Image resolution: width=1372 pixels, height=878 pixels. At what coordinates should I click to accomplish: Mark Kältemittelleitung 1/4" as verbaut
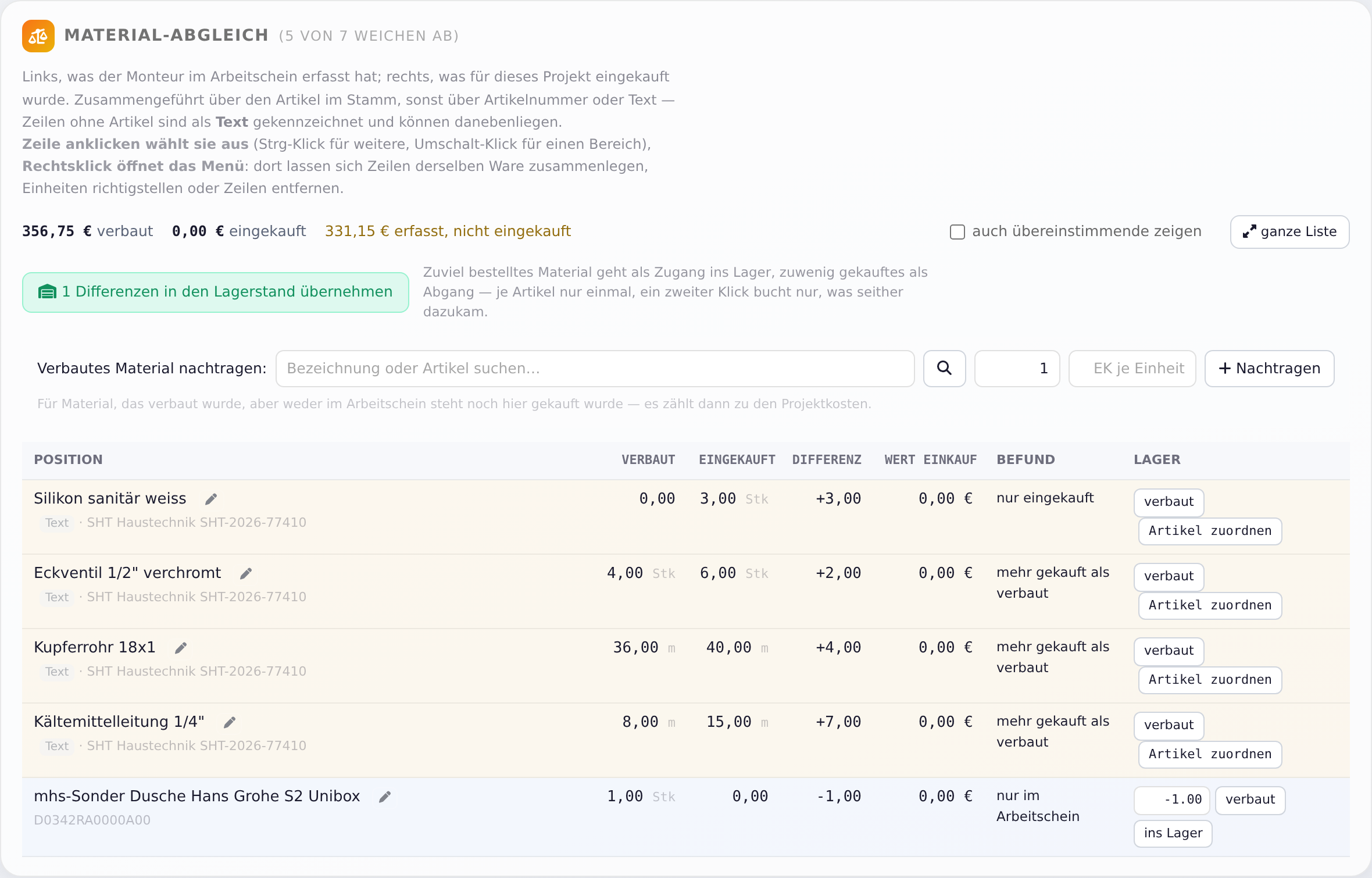(x=1169, y=725)
